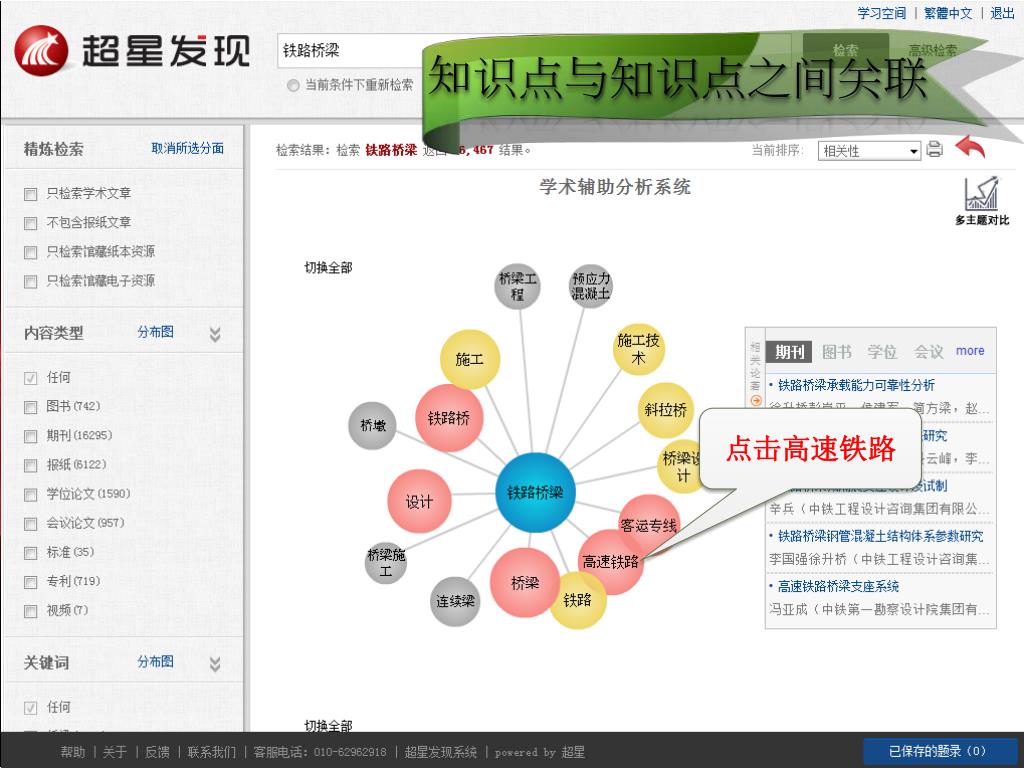Click the 桥梁工程 gray node
1024x768 pixels.
pyautogui.click(x=517, y=287)
